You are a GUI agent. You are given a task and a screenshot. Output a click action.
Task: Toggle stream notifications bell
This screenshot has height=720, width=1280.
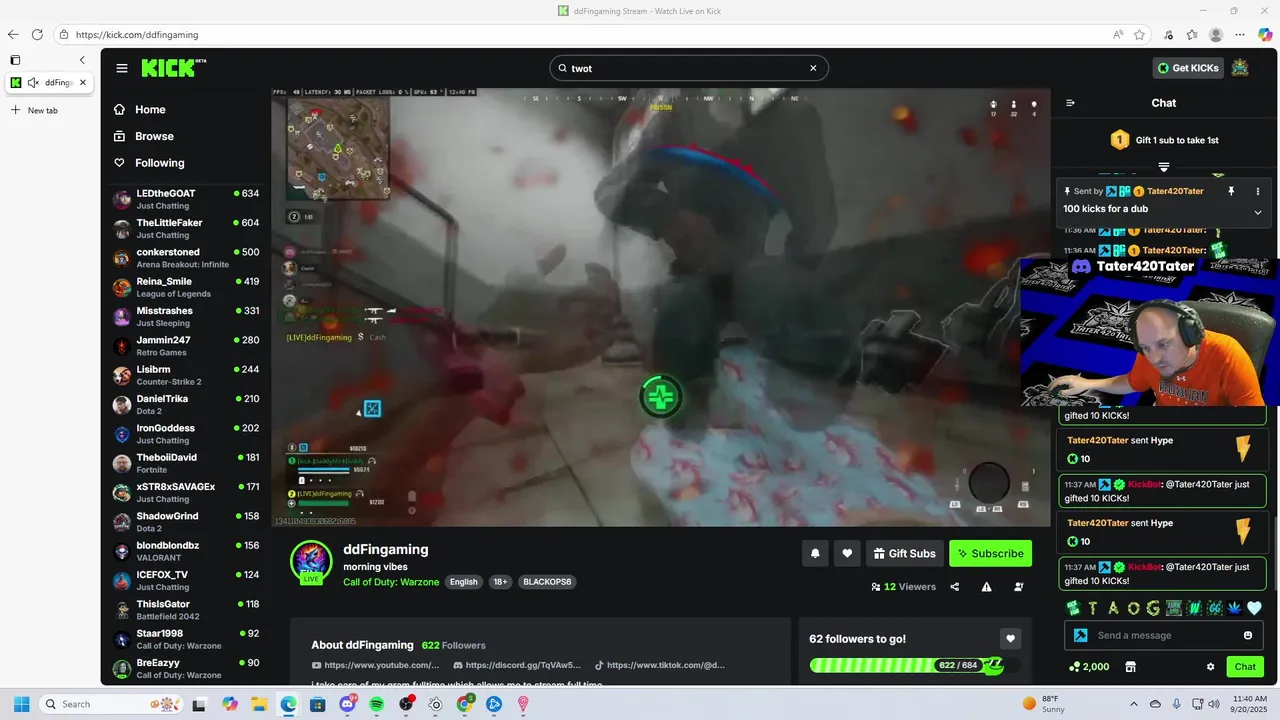pyautogui.click(x=815, y=553)
